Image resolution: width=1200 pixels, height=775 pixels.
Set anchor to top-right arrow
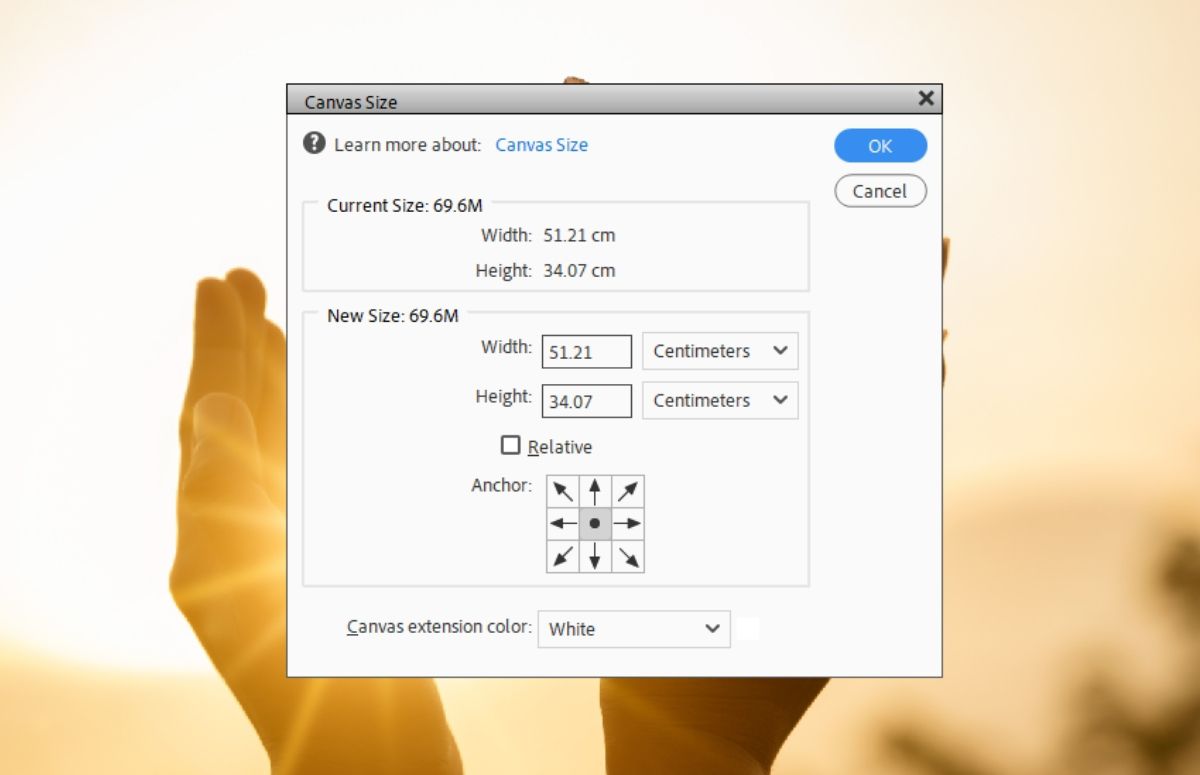click(628, 491)
